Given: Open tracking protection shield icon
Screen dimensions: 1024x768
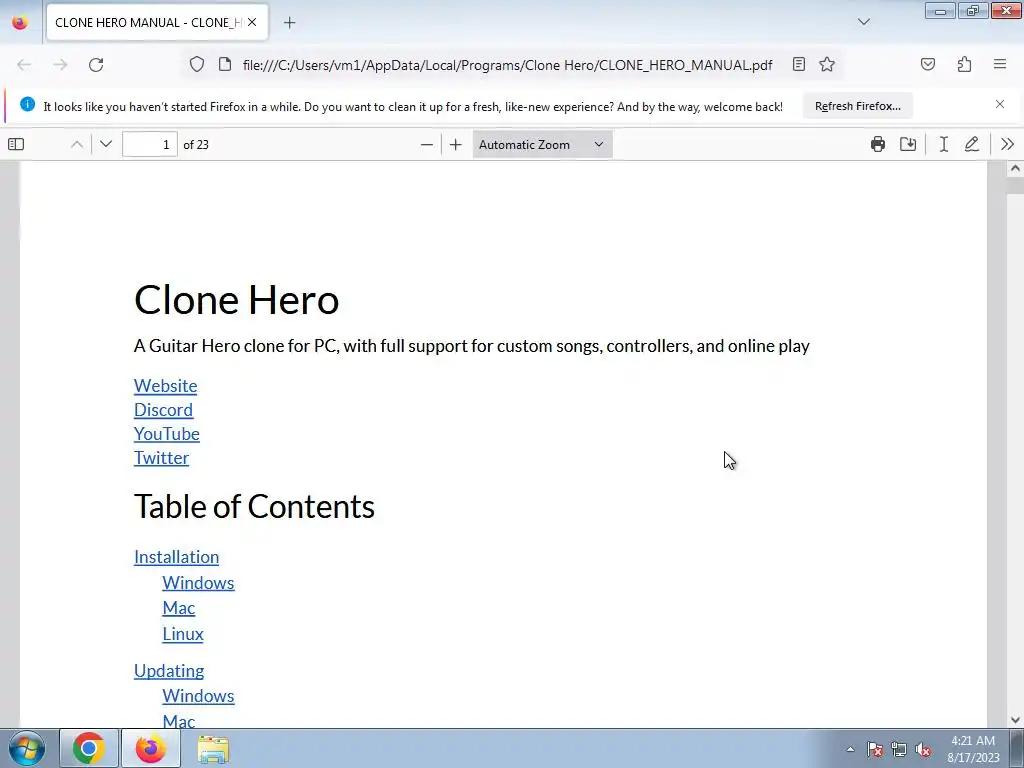Looking at the screenshot, I should click(197, 64).
